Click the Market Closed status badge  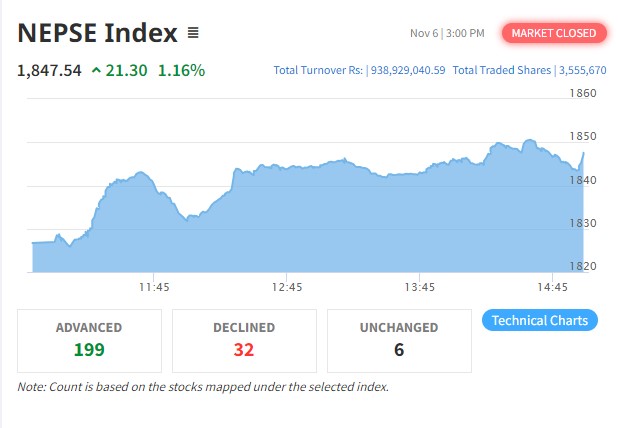554,33
